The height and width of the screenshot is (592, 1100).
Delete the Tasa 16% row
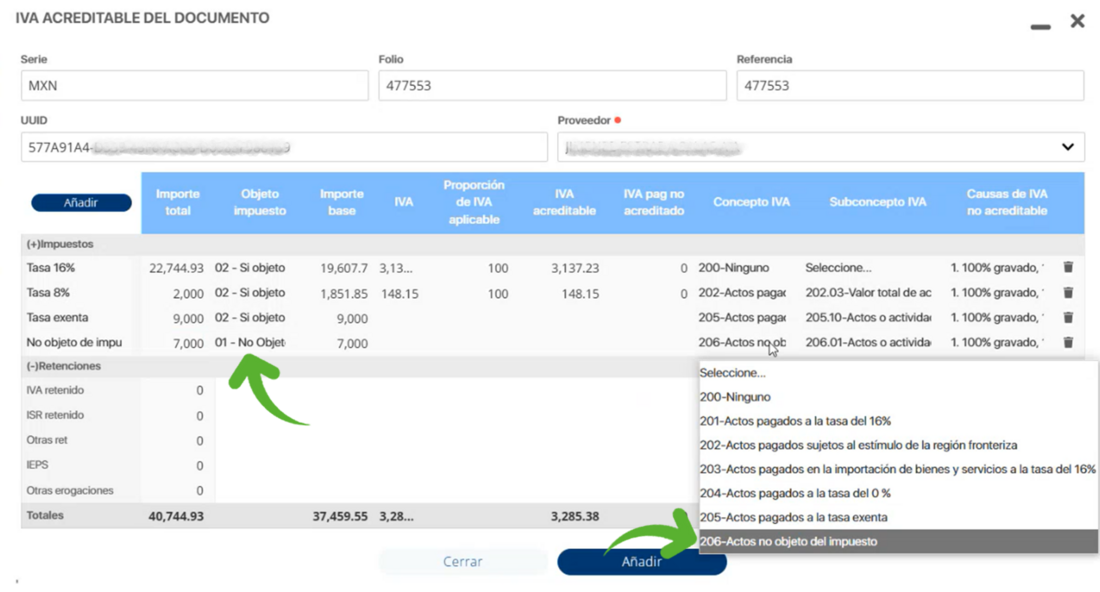pyautogui.click(x=1068, y=268)
